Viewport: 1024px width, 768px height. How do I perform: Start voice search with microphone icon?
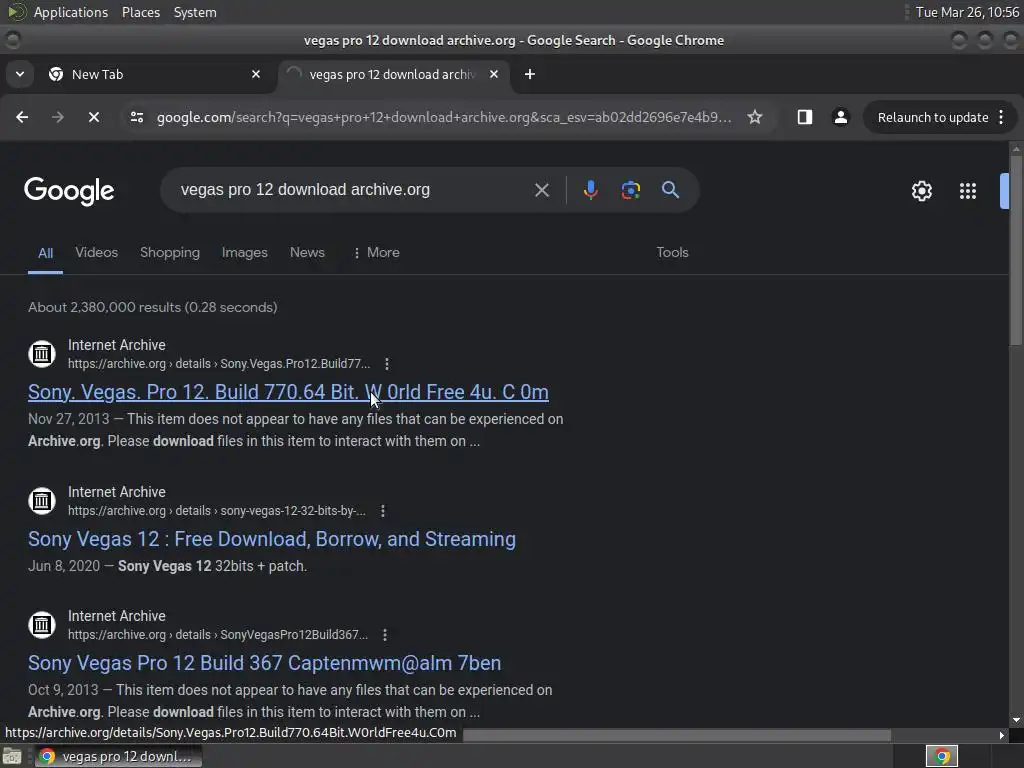pyautogui.click(x=590, y=190)
